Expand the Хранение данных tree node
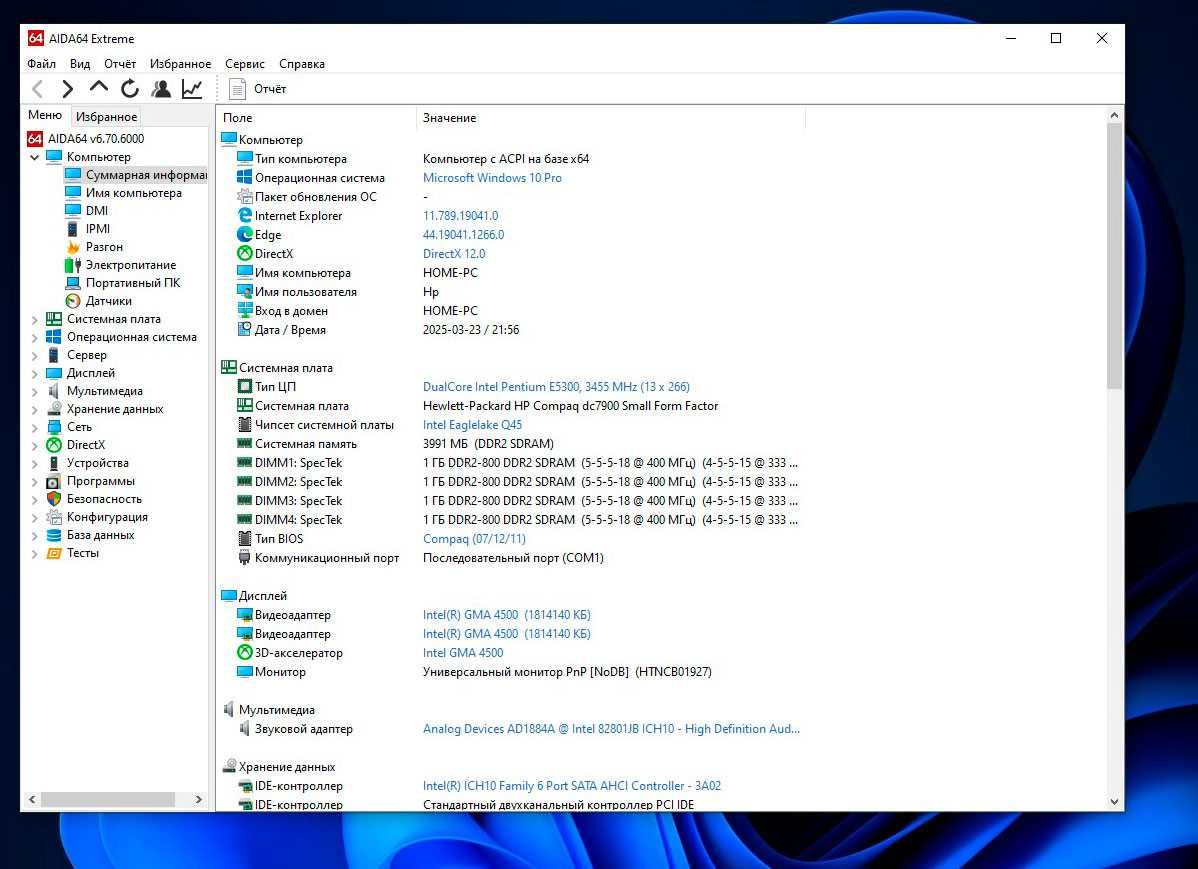This screenshot has height=869, width=1198. click(34, 410)
